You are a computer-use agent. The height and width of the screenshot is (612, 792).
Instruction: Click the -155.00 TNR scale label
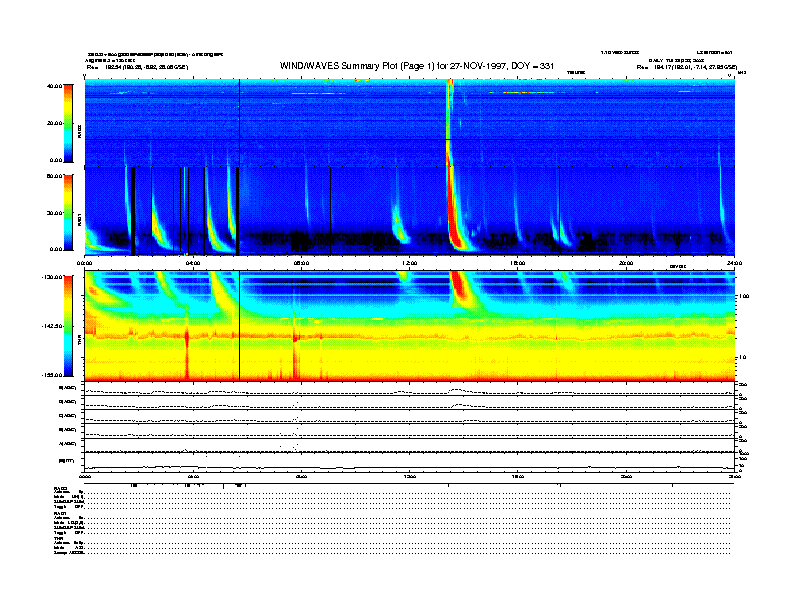(53, 375)
